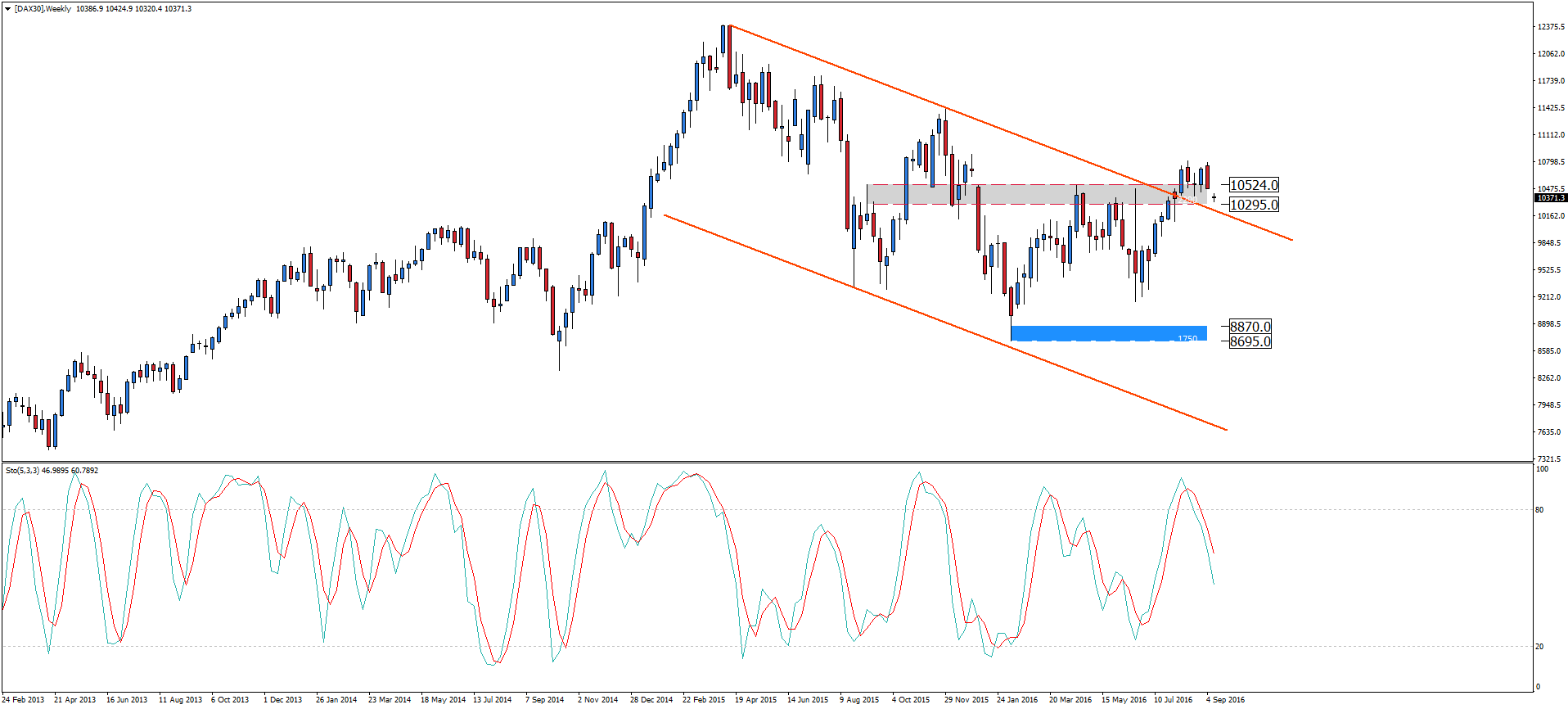Click the 4 Sep 2016 date label
The height and width of the screenshot is (709, 1568).
pos(1225,700)
